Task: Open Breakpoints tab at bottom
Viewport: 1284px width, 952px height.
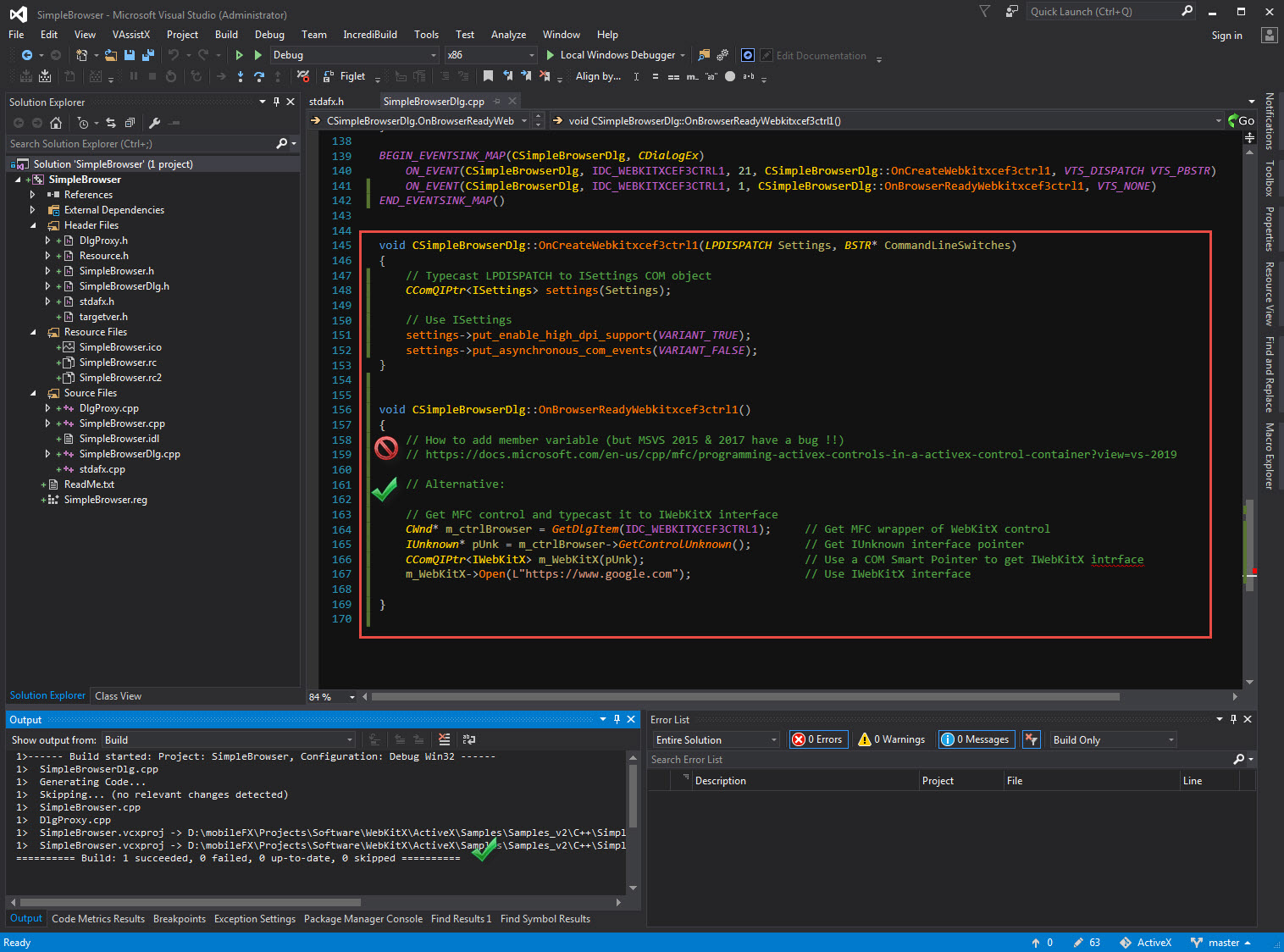Action: click(x=180, y=919)
